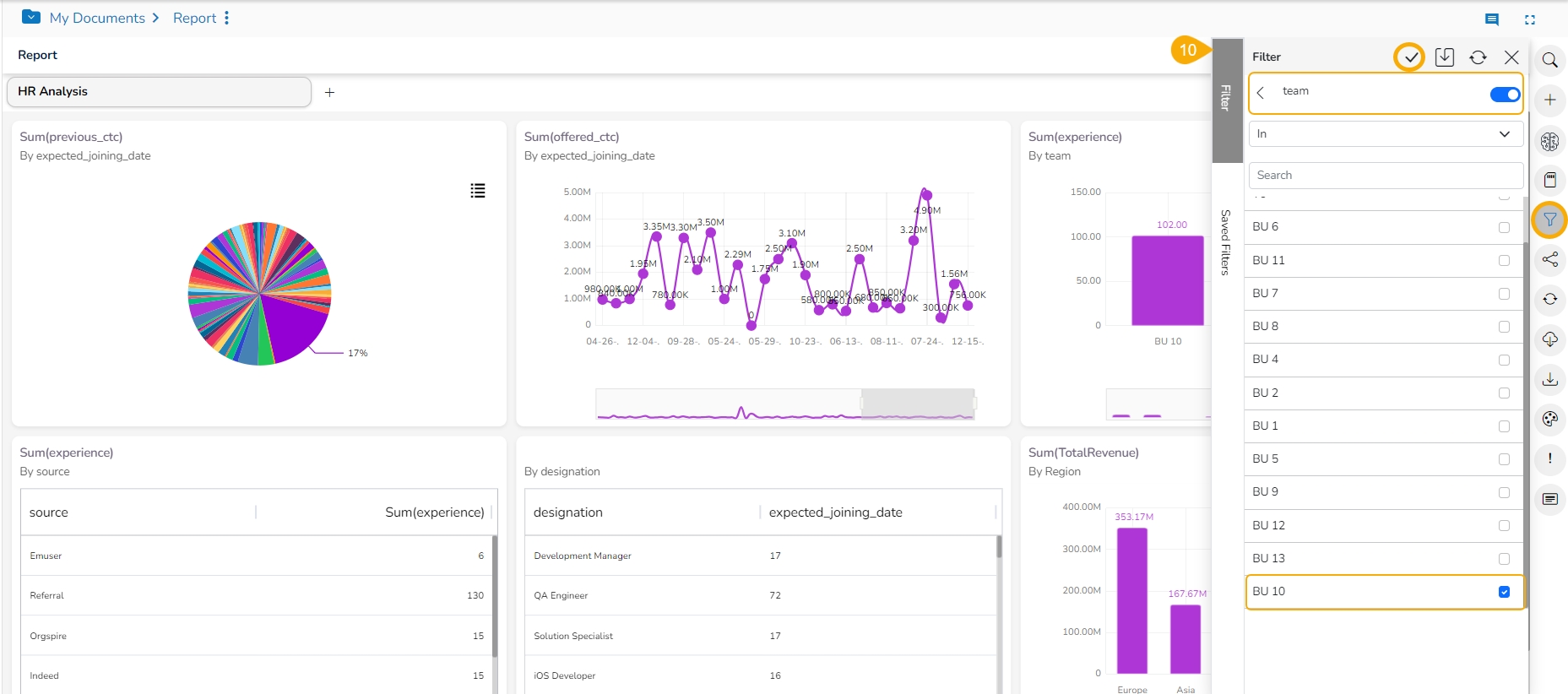Apply the filter with the checkmark icon
This screenshot has height=694, width=1568.
[x=1409, y=57]
